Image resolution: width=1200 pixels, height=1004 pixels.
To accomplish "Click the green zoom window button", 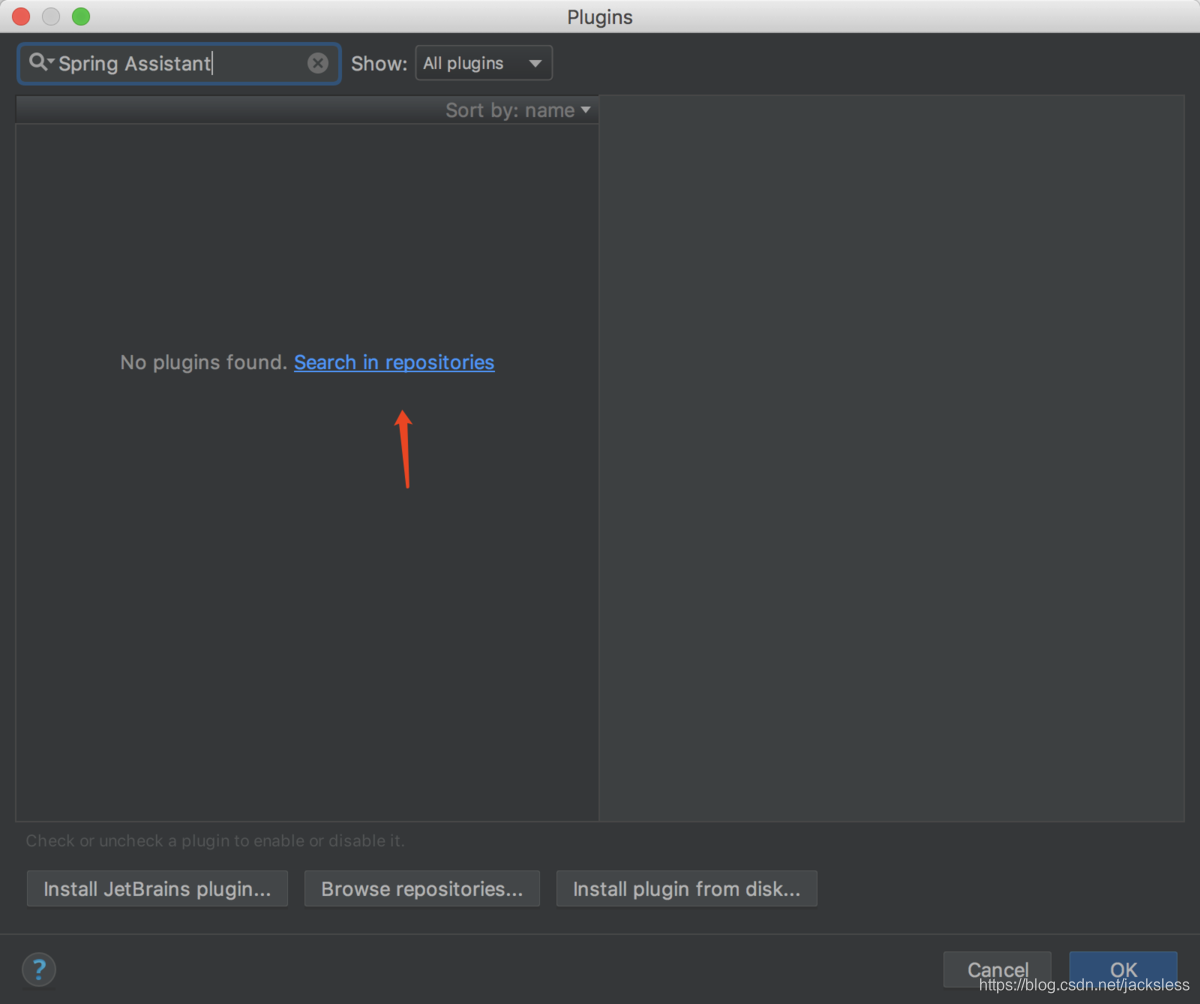I will (81, 16).
